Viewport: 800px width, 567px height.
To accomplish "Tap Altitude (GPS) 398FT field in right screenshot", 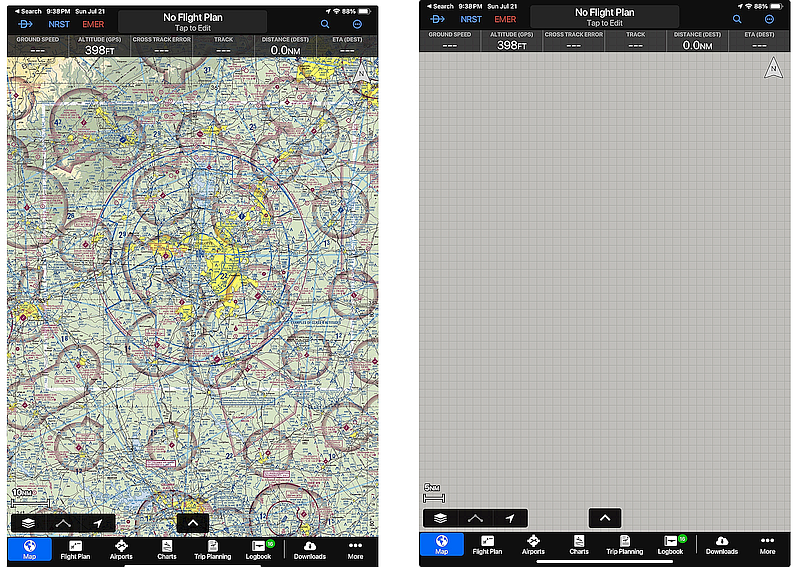I will [512, 40].
